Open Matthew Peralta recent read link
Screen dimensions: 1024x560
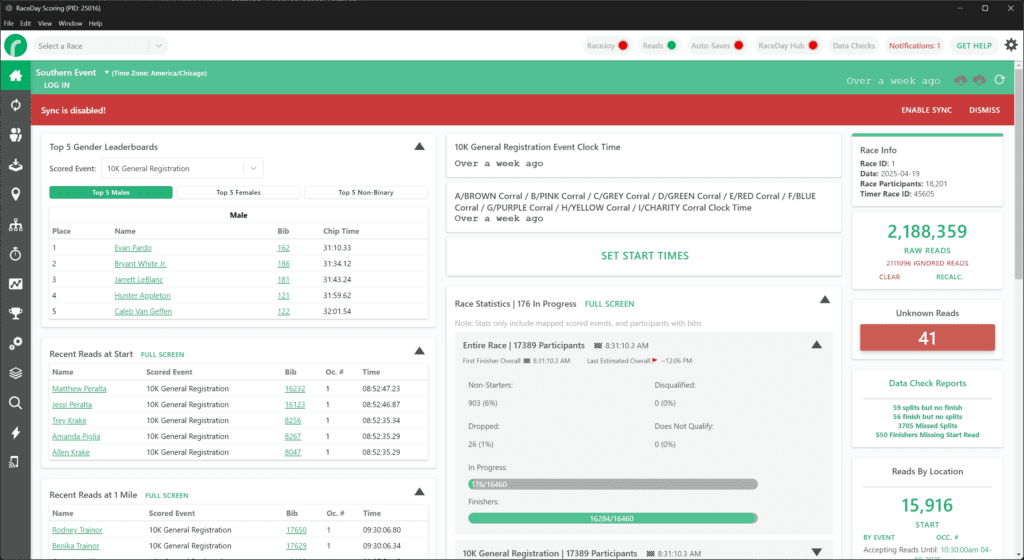click(x=79, y=389)
